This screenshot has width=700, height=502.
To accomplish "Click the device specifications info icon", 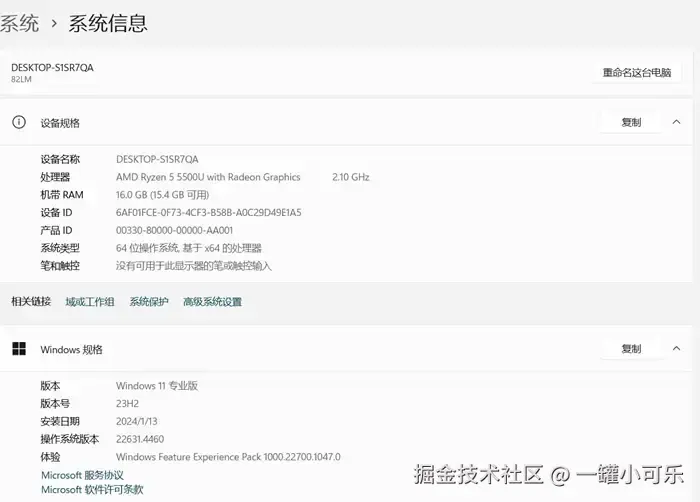I will click(19, 122).
